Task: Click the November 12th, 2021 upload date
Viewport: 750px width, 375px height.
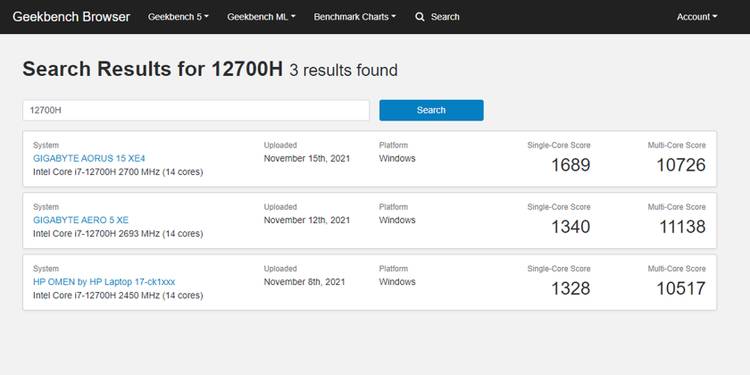Action: 307,220
